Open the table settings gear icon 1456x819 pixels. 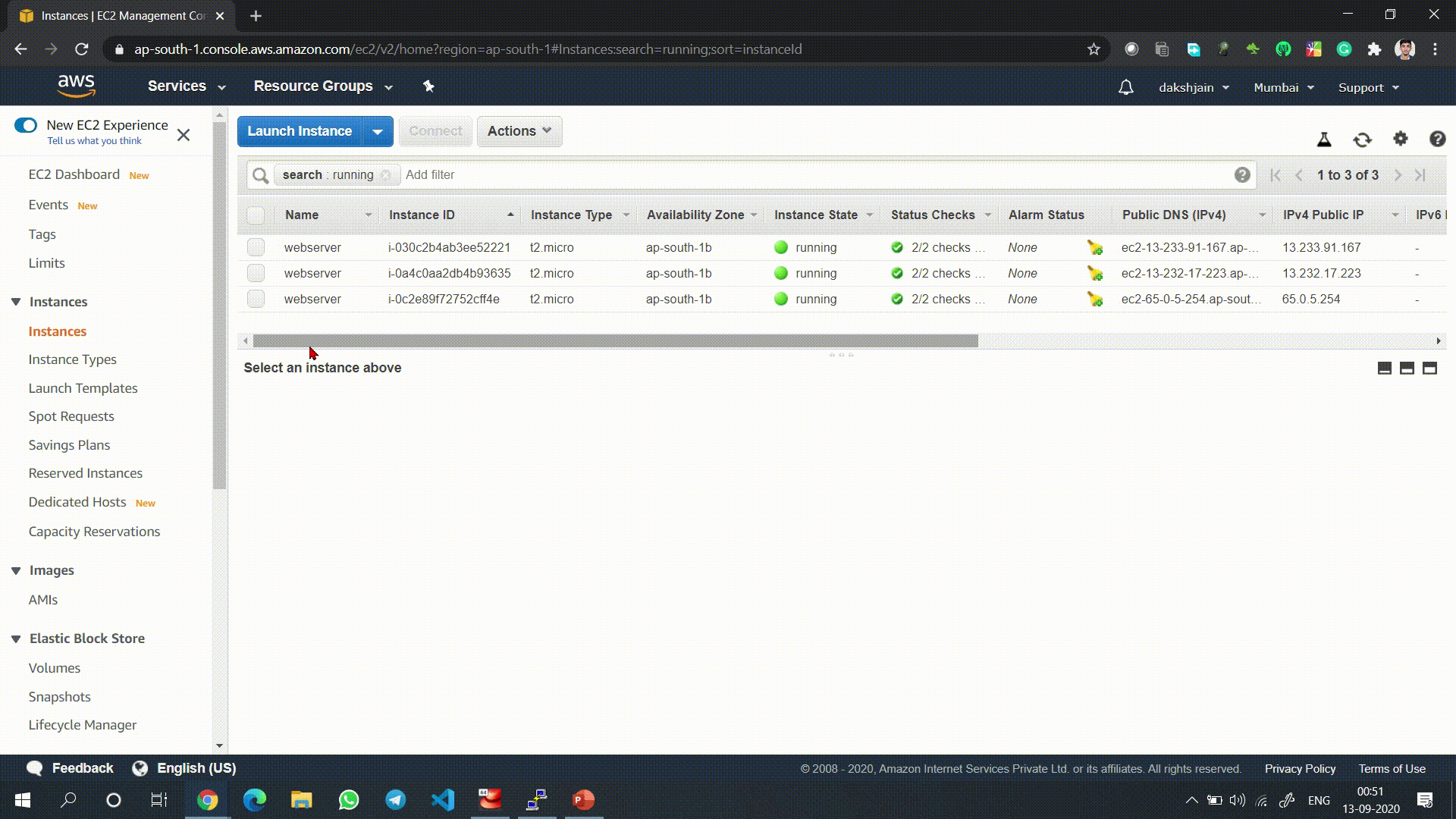1401,139
